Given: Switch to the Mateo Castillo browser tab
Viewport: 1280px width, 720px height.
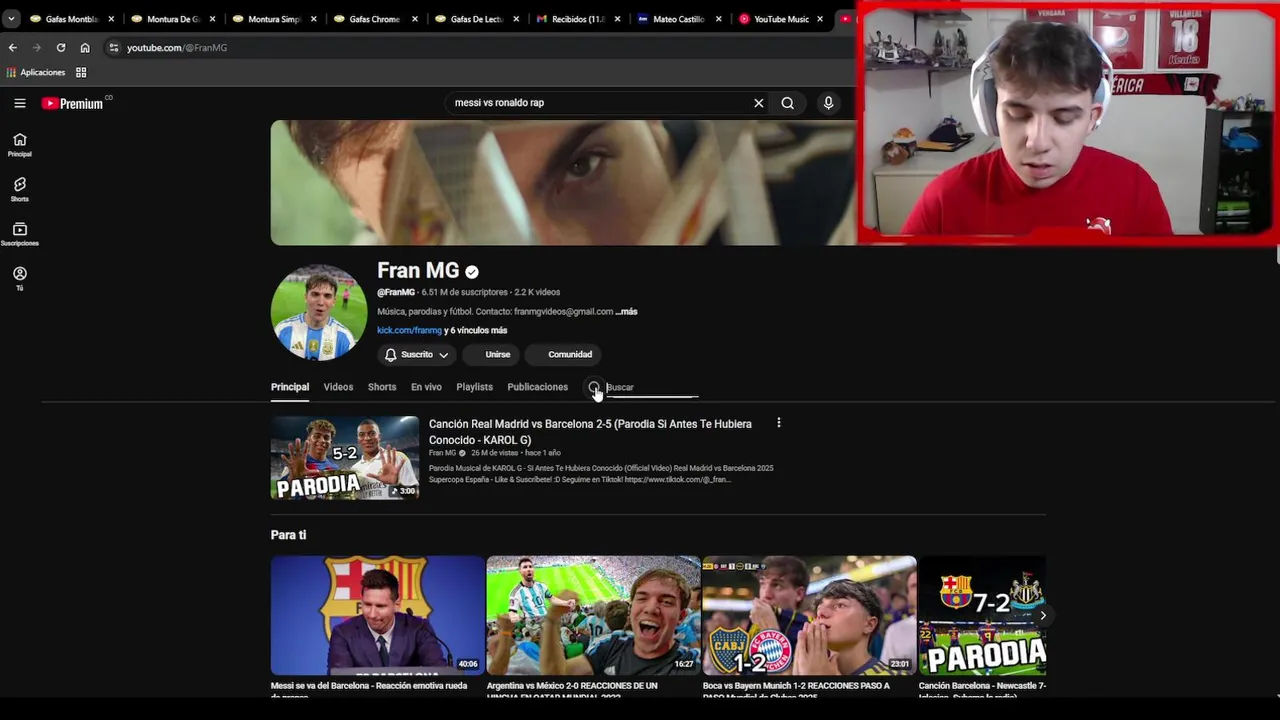Looking at the screenshot, I should [677, 19].
